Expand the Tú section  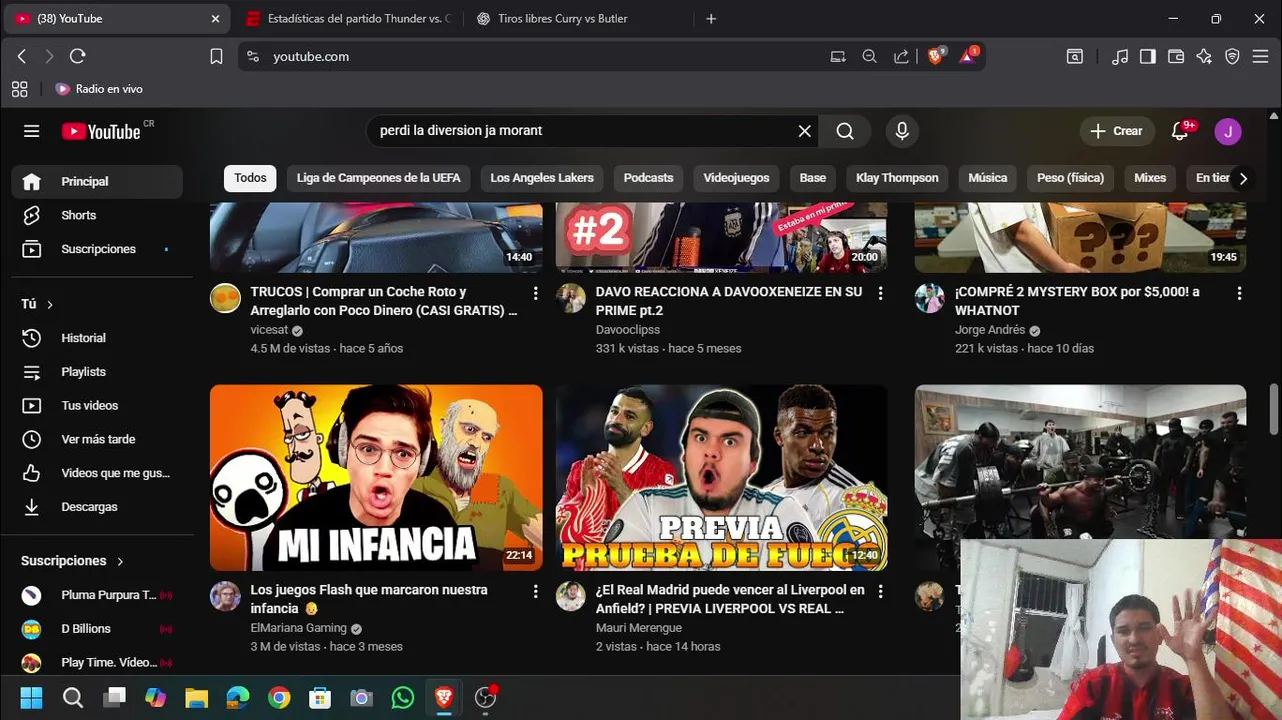click(37, 304)
